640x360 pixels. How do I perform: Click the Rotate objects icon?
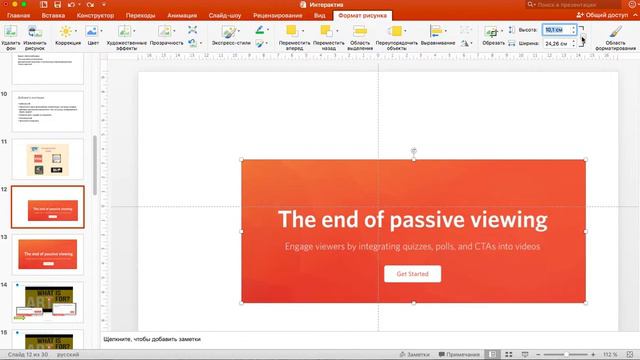(465, 43)
